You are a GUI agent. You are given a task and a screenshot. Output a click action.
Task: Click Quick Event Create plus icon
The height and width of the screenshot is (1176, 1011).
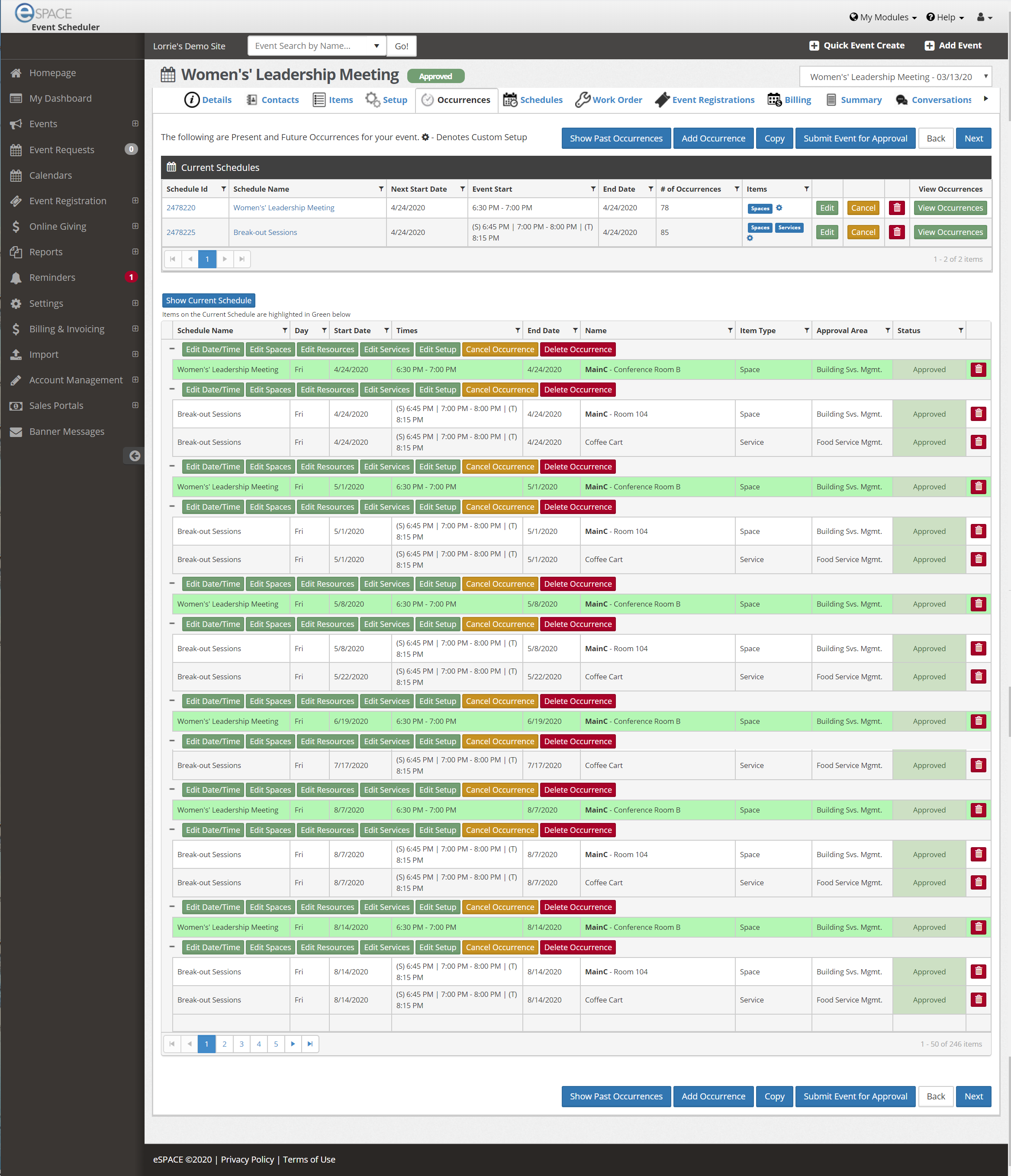pos(814,46)
